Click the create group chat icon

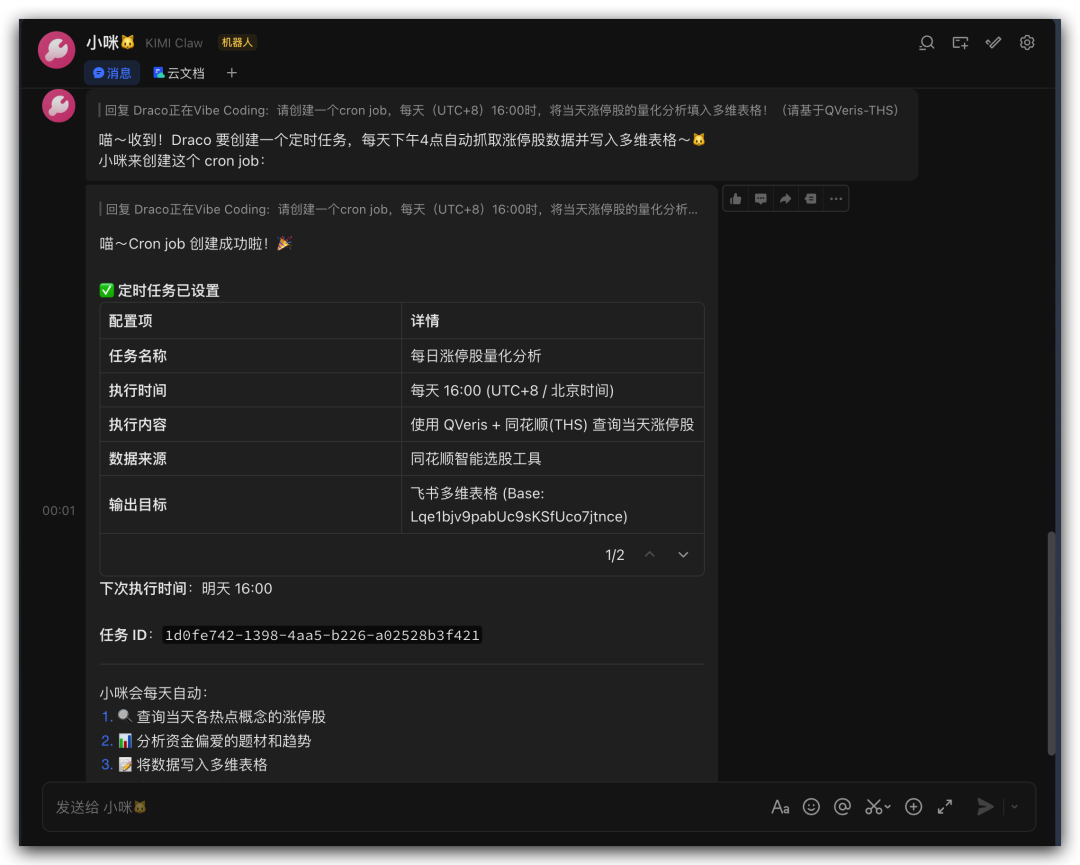[x=960, y=43]
